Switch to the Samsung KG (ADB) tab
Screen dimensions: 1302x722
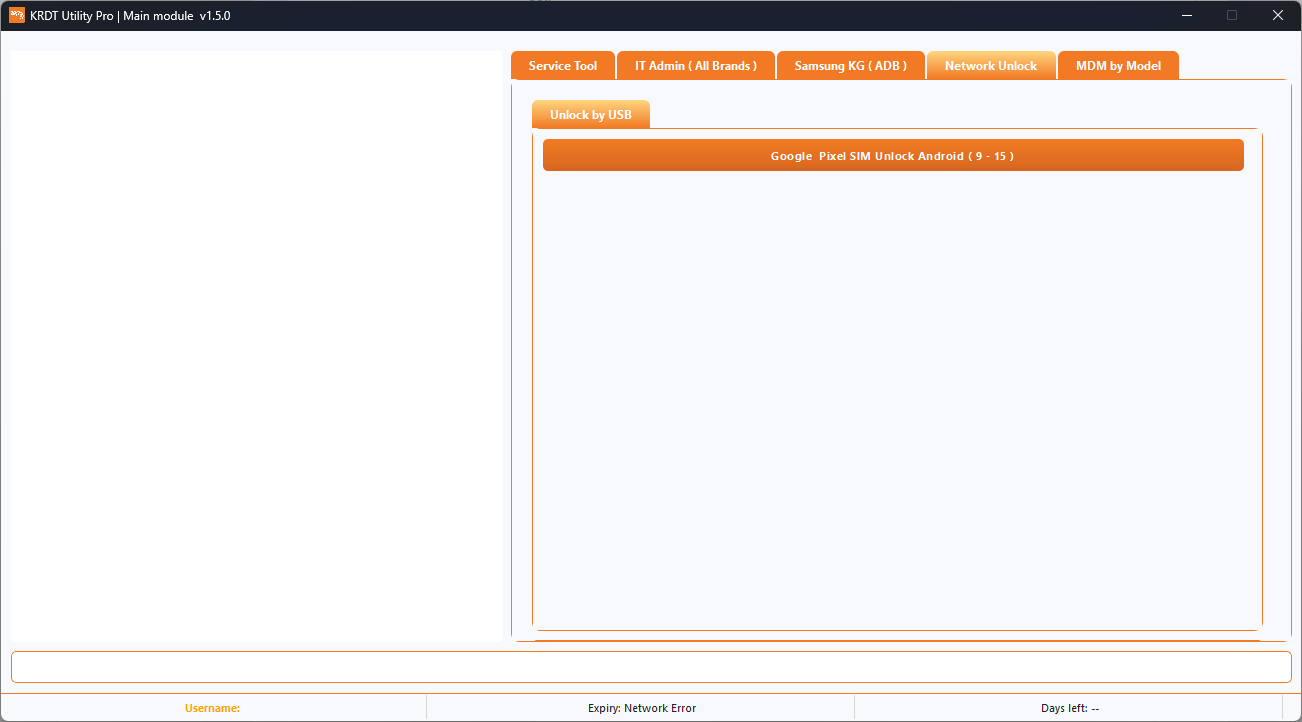point(850,64)
